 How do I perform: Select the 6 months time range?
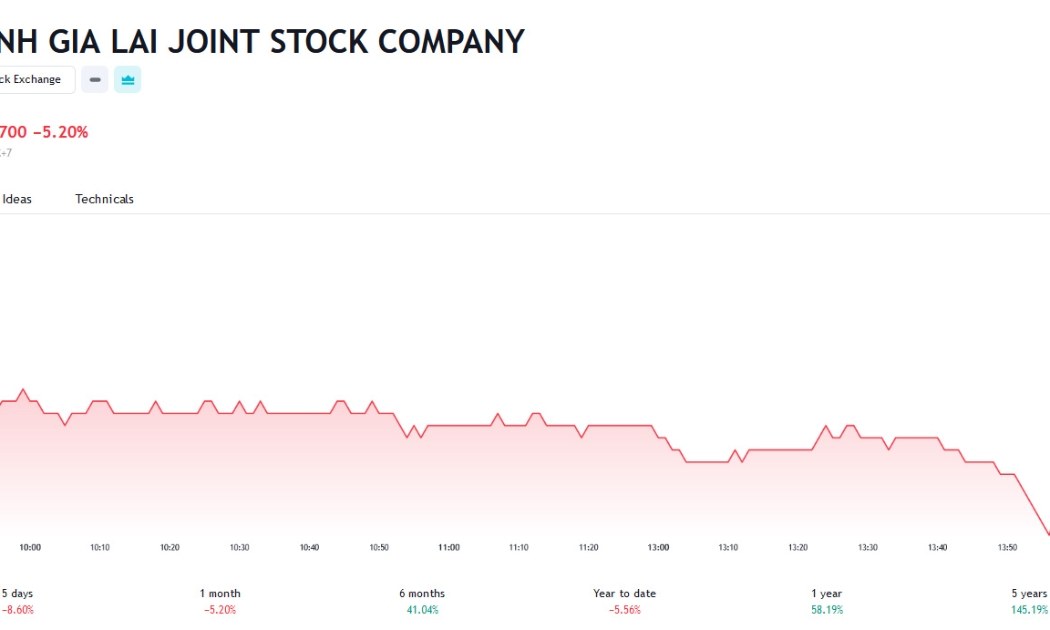tap(422, 601)
